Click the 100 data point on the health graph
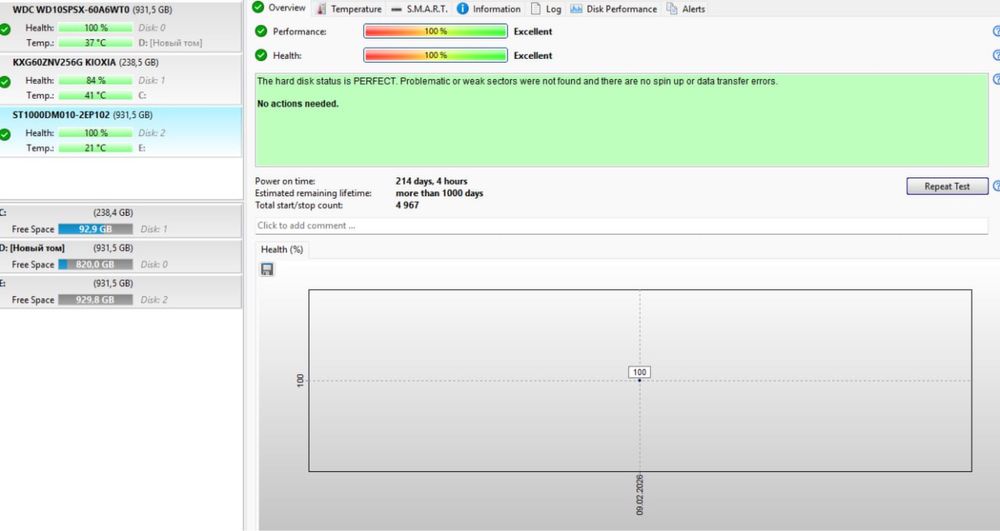 pyautogui.click(x=640, y=380)
